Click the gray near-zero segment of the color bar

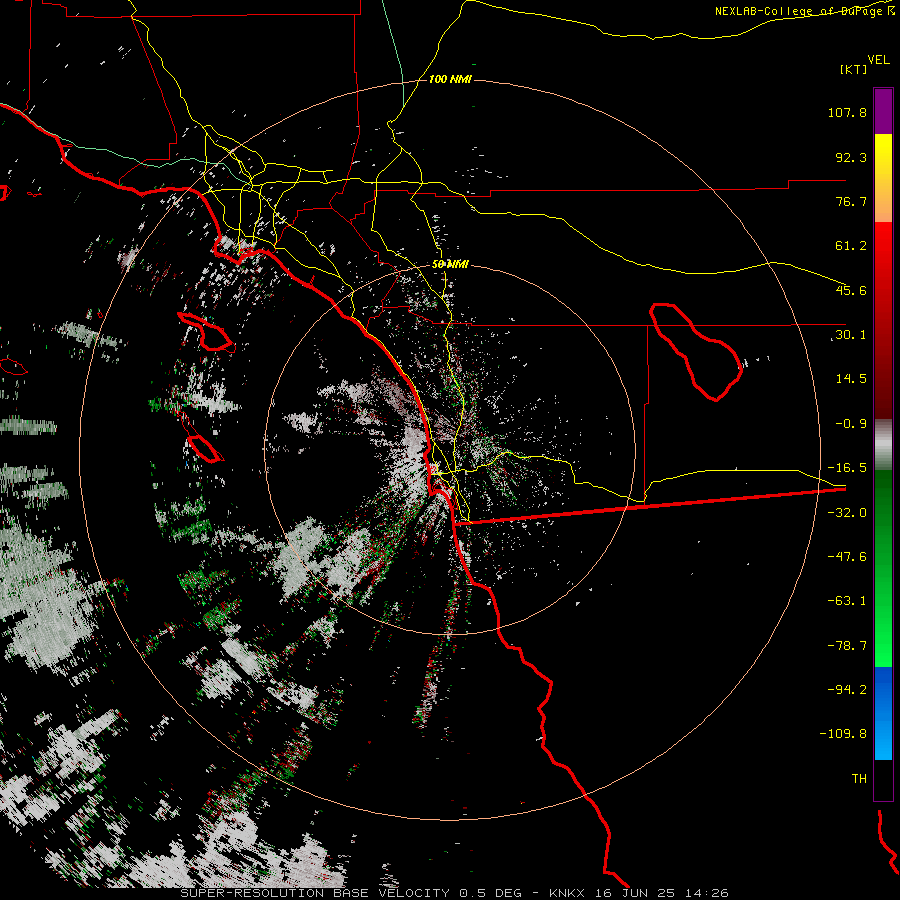click(x=883, y=445)
